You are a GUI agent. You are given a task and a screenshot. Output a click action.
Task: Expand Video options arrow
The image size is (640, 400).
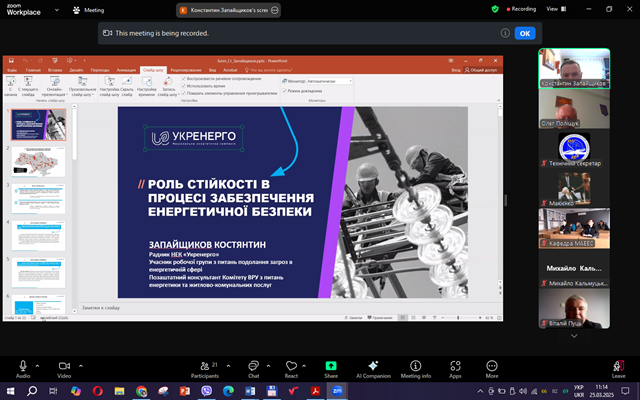(x=80, y=366)
